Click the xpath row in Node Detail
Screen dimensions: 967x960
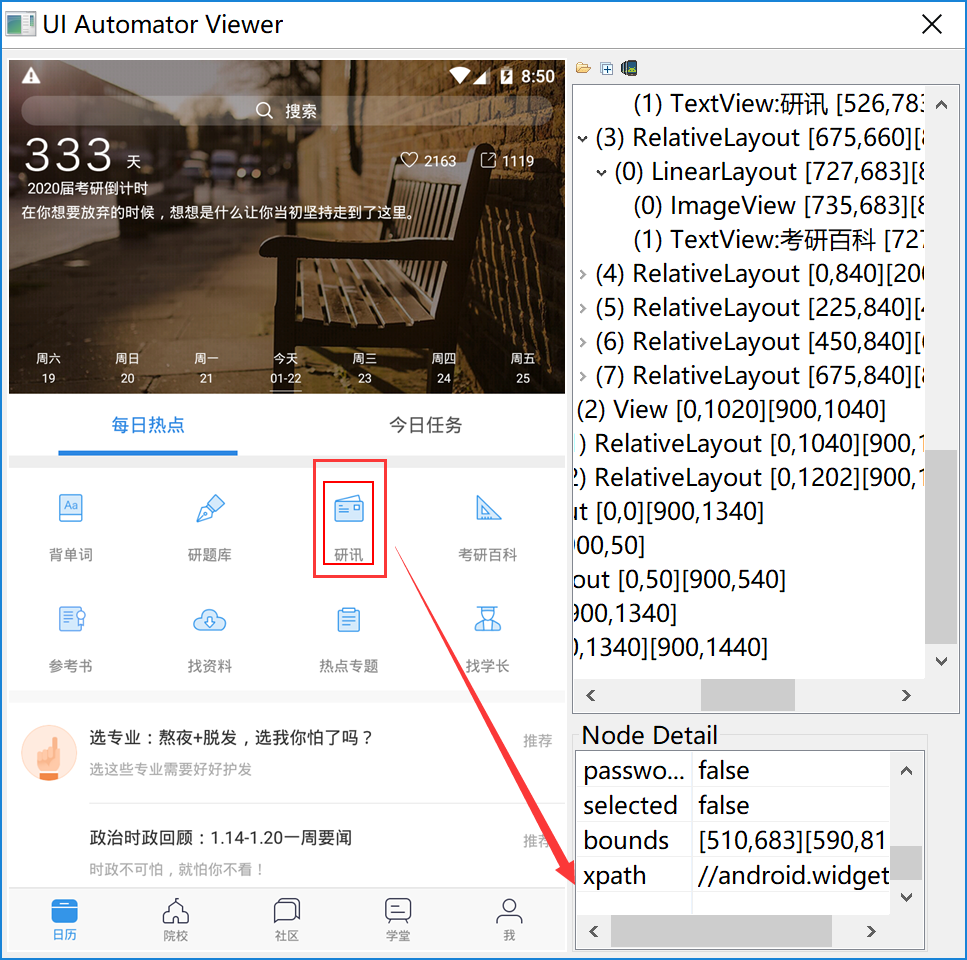pos(734,876)
